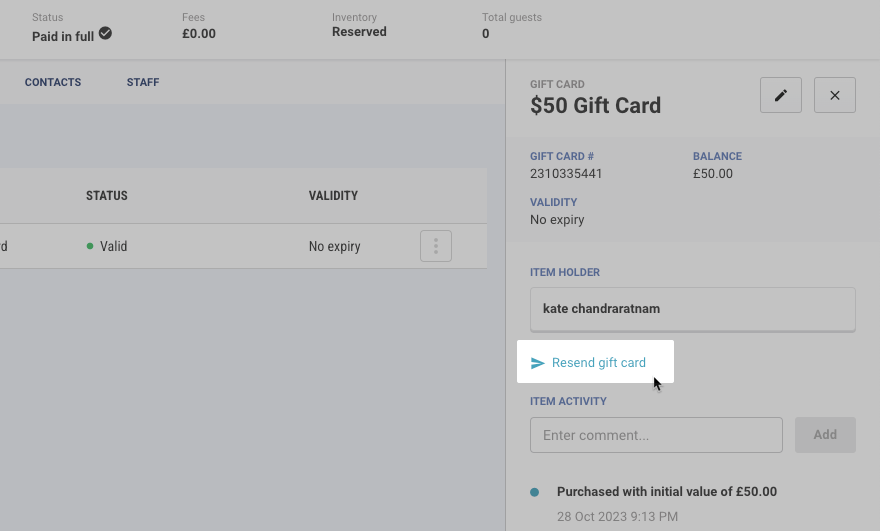This screenshot has height=531, width=880.
Task: Close the gift card panel
Action: [835, 95]
